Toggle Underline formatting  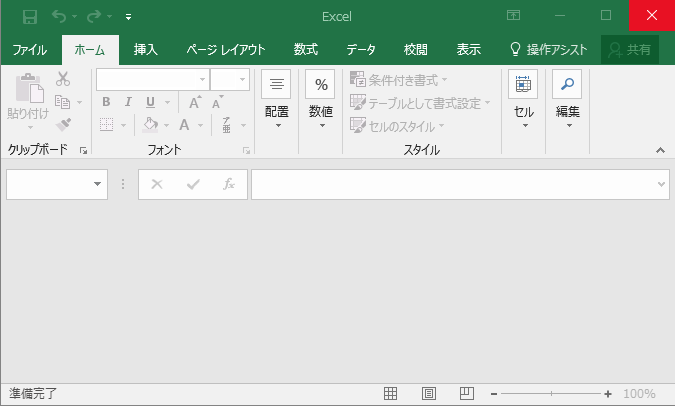coord(150,102)
